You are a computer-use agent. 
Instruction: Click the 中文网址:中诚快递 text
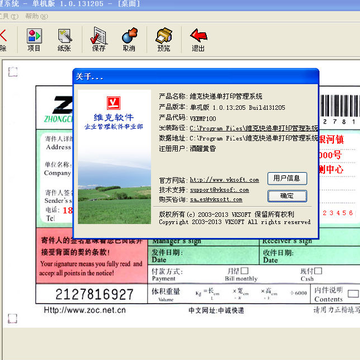point(216,310)
